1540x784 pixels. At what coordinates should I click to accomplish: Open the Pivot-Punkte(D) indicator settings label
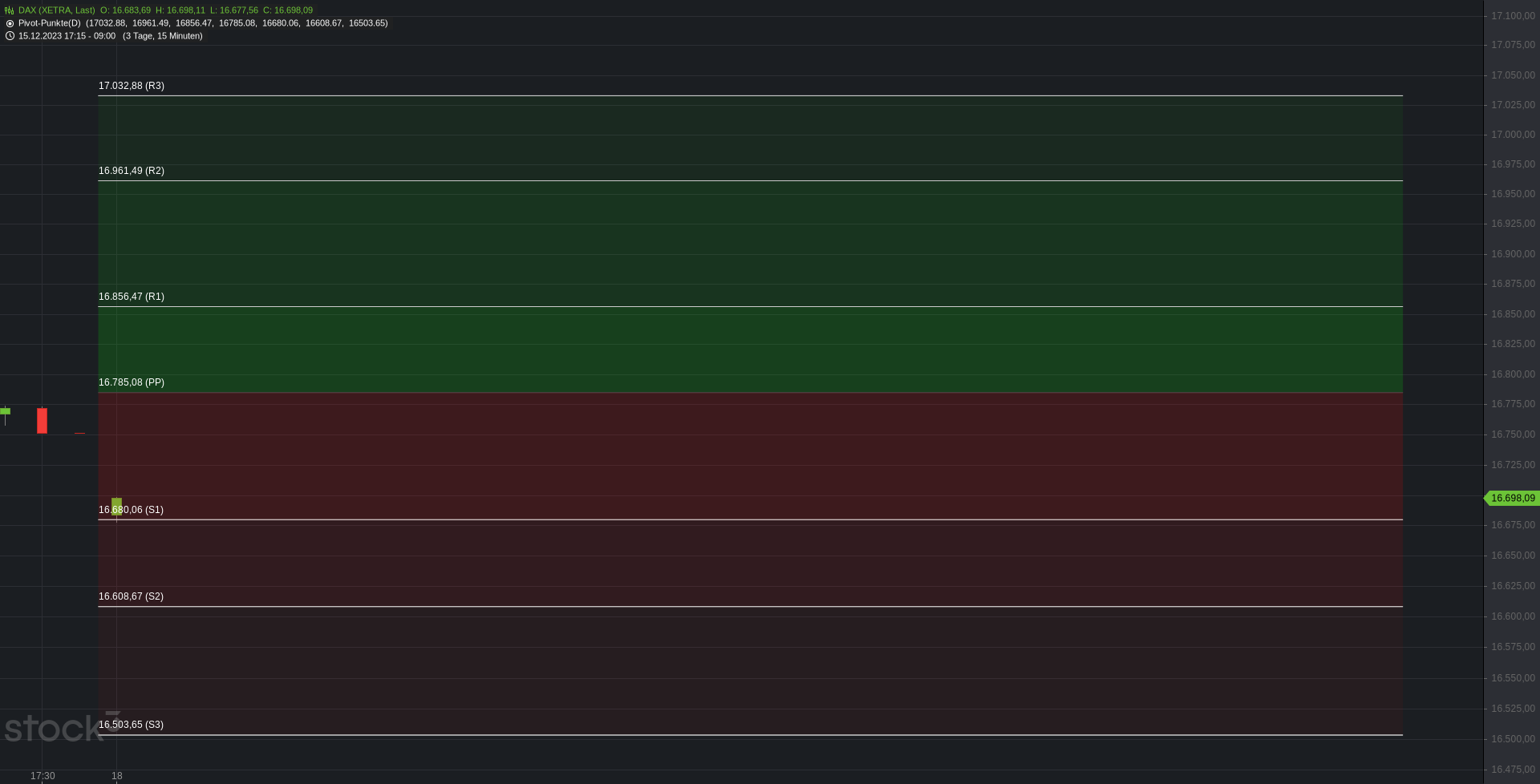tap(50, 23)
